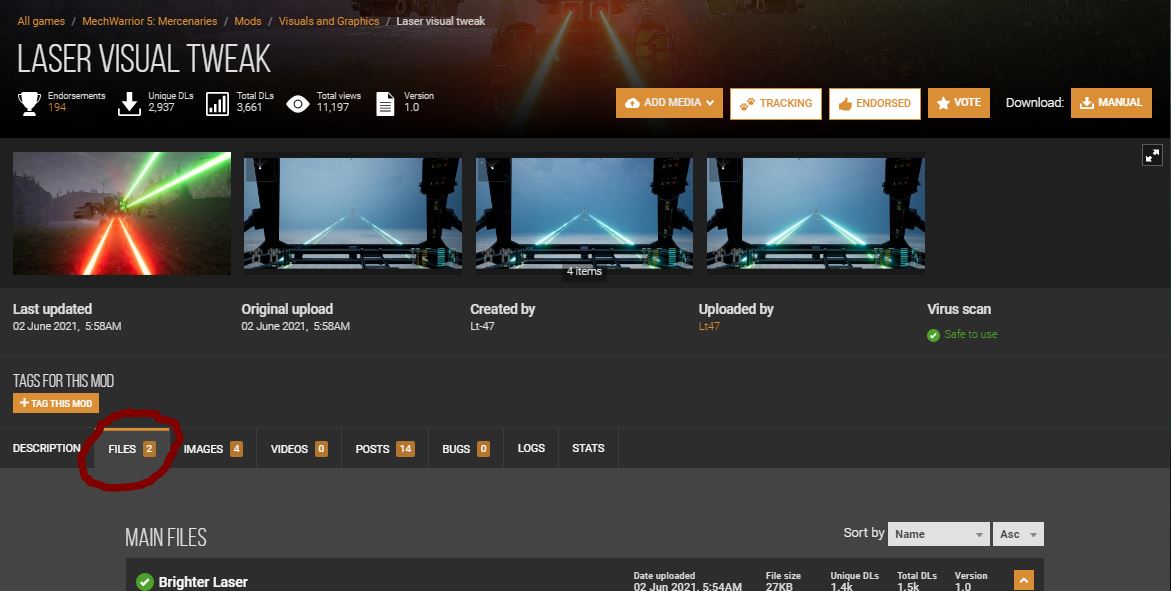Screen dimensions: 1171x591
Task: Open the third cockpit laser thumbnail
Action: click(x=584, y=213)
